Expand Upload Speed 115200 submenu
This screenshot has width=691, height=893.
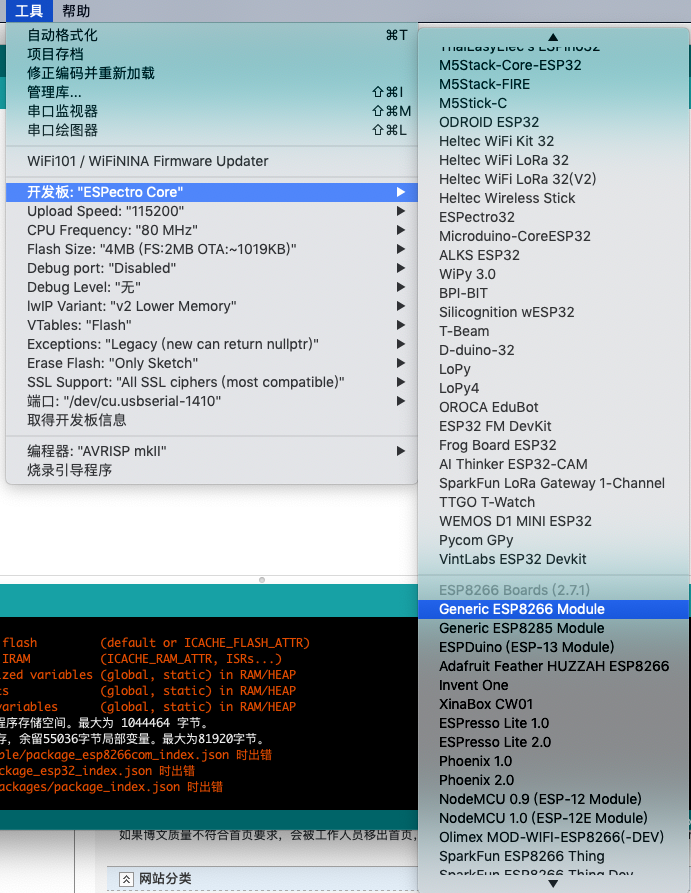[211, 211]
